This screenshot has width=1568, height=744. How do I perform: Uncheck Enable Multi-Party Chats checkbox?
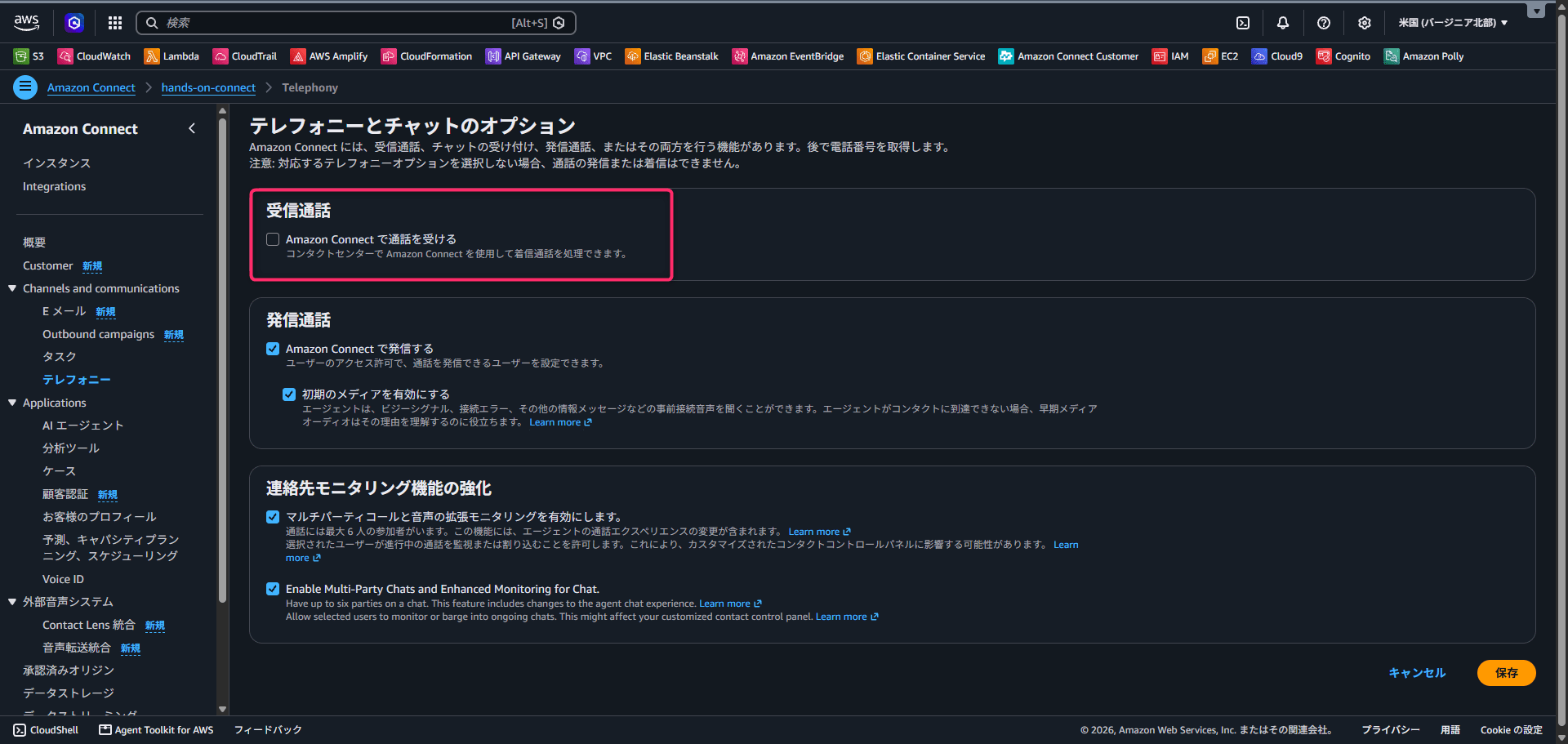(273, 589)
